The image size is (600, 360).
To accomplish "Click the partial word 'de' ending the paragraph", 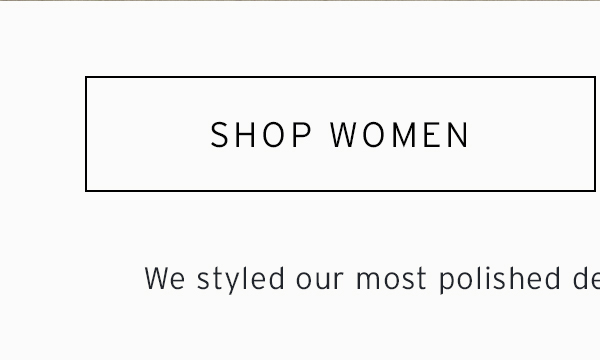I will (x=586, y=279).
